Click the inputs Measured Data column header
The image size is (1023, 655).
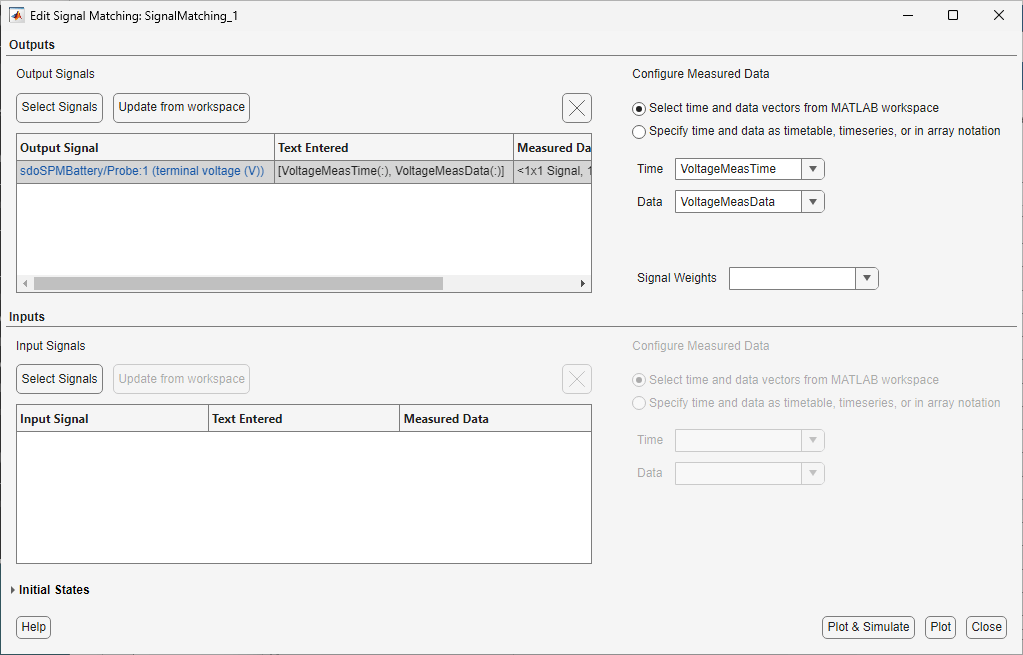pyautogui.click(x=495, y=419)
